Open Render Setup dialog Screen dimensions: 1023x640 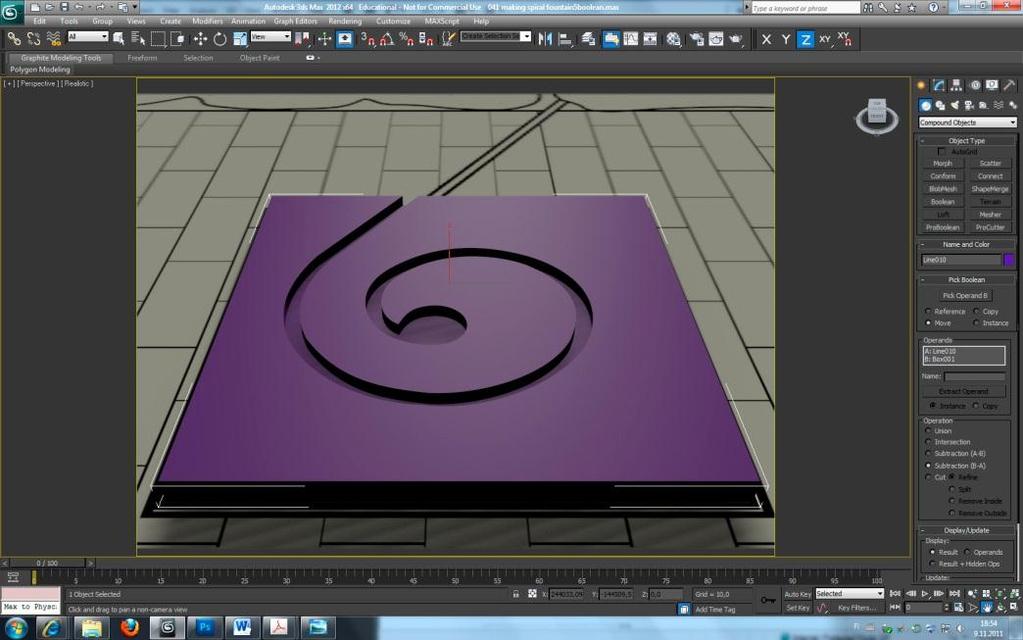pyautogui.click(x=697, y=39)
